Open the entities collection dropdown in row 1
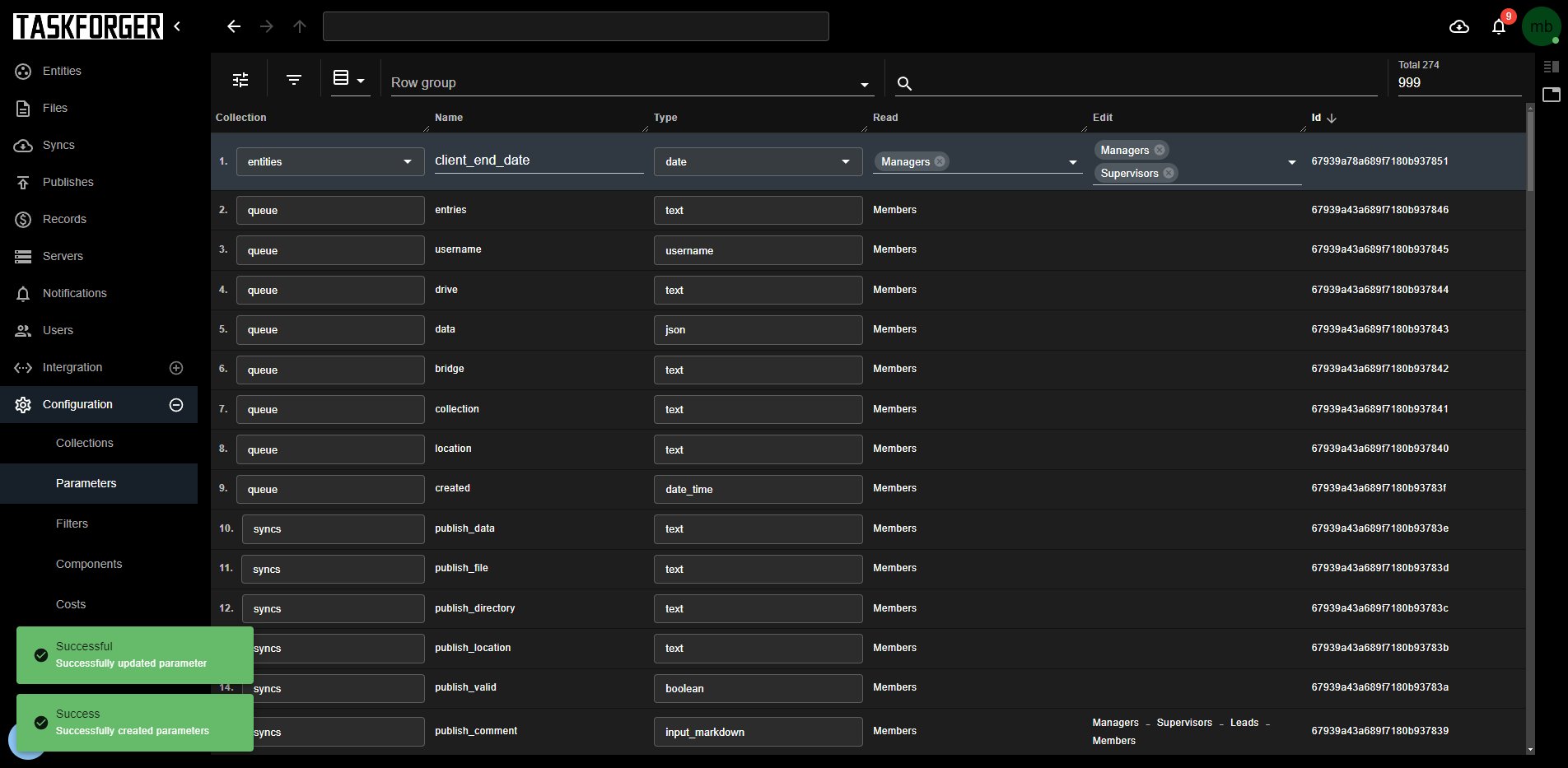Image resolution: width=1568 pixels, height=768 pixels. (x=330, y=161)
